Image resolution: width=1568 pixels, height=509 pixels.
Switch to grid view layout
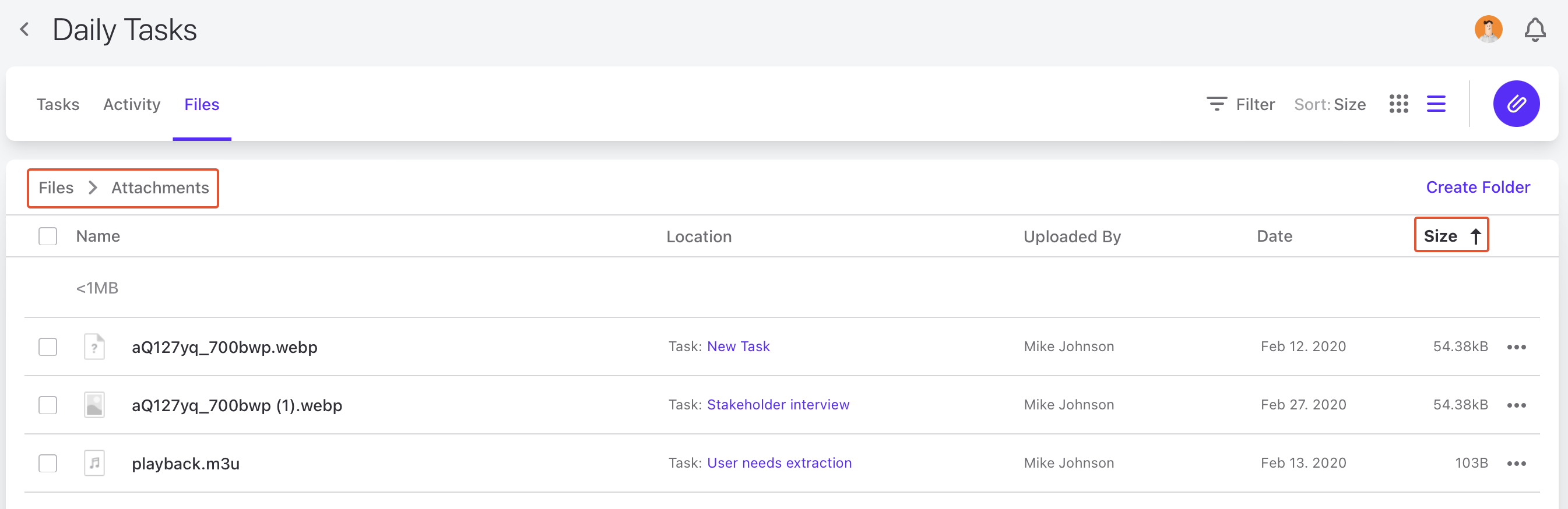(1399, 104)
